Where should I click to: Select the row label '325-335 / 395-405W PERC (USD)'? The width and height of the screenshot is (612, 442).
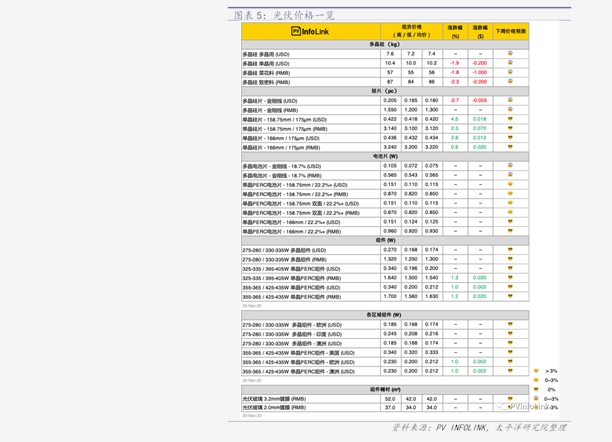point(292,269)
